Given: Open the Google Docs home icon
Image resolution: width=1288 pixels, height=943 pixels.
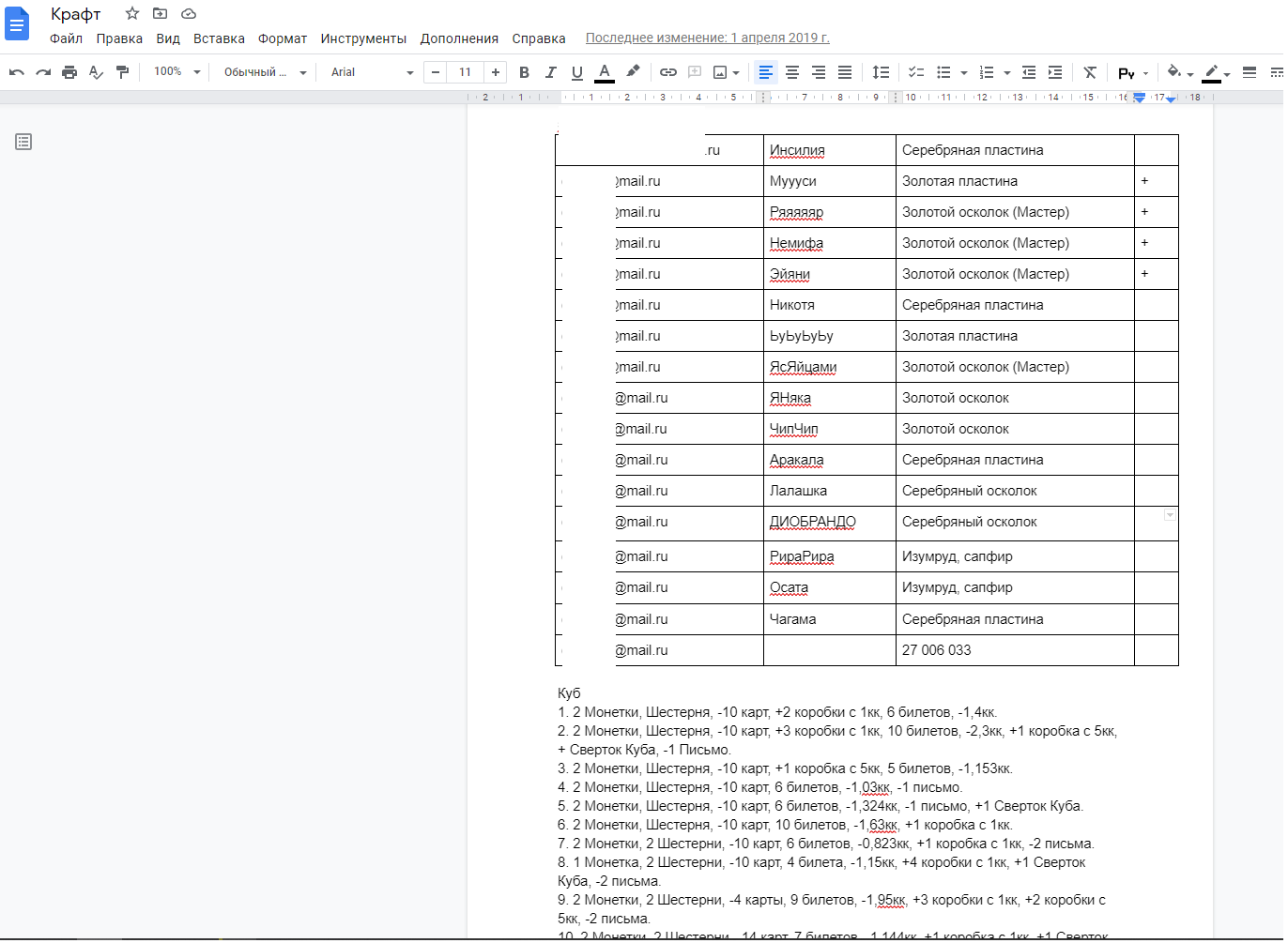Looking at the screenshot, I should pos(17,24).
